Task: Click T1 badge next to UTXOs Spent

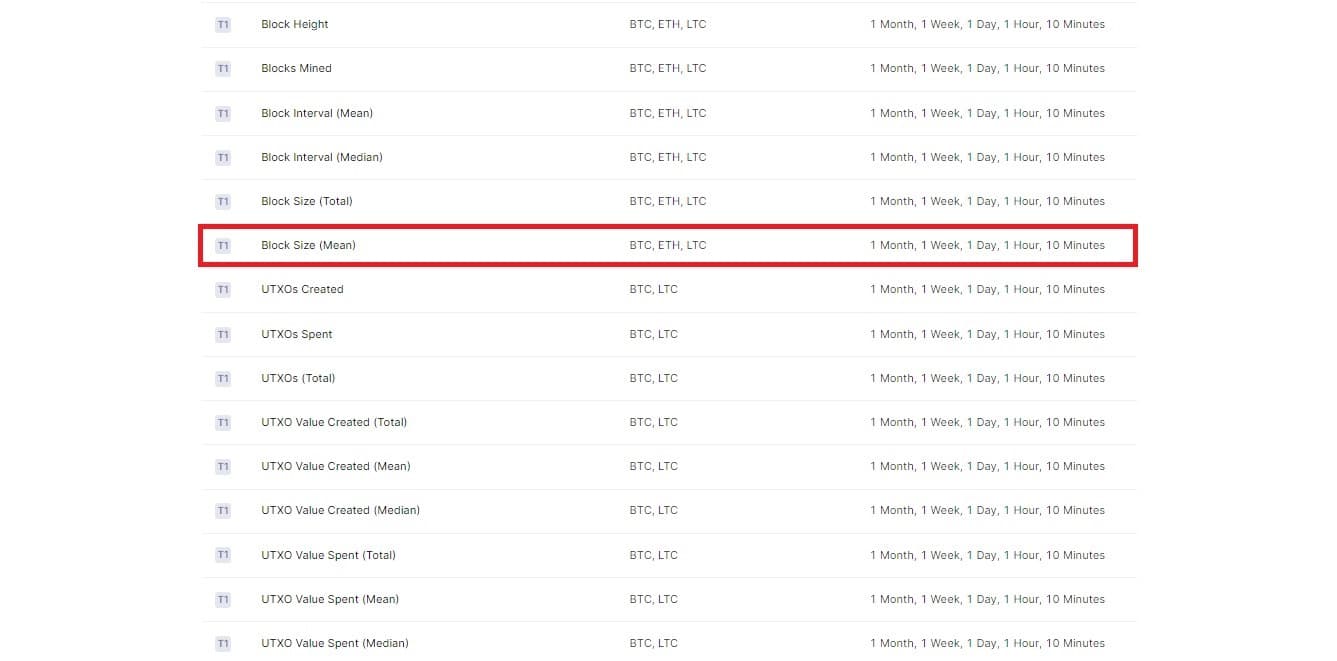Action: point(222,335)
